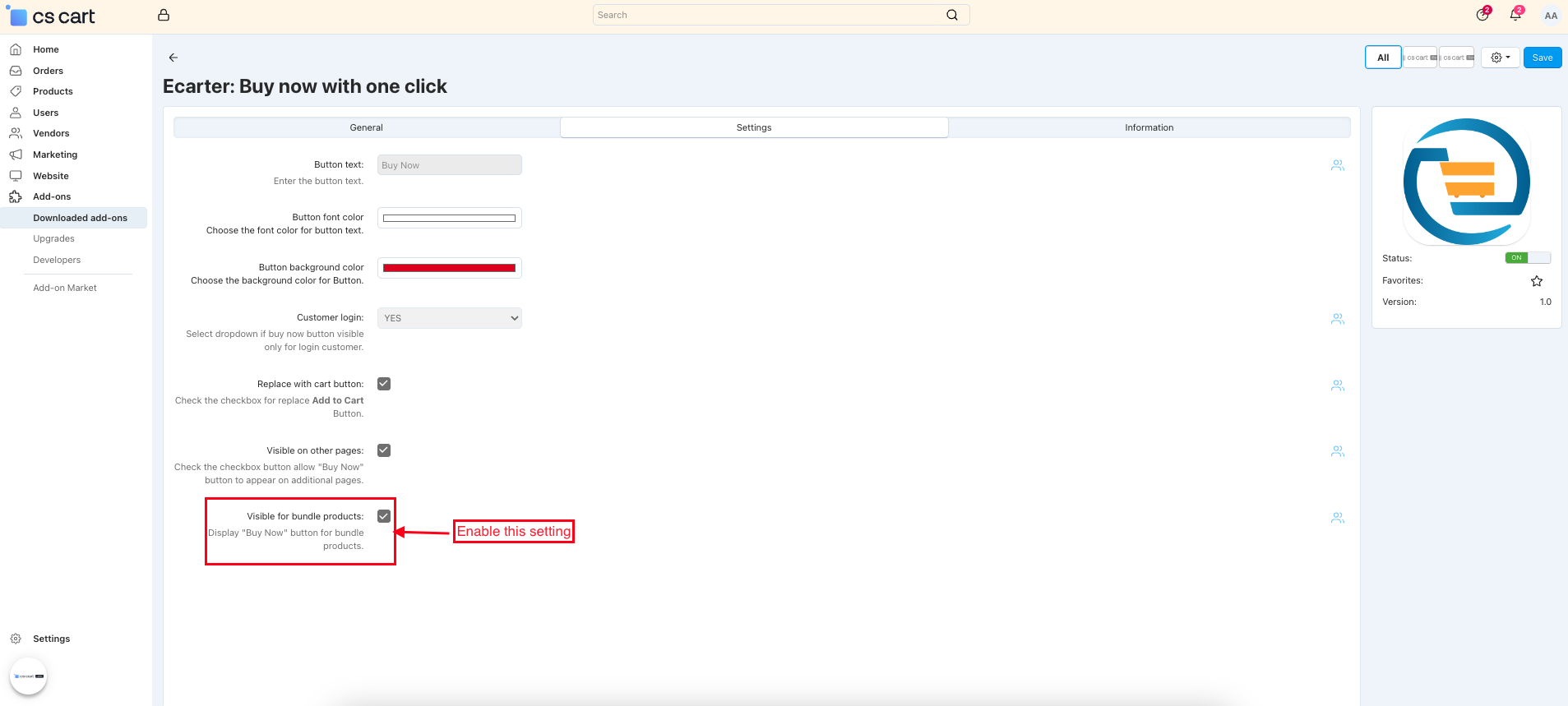Switch the add-on Status toggle off

[x=1527, y=258]
